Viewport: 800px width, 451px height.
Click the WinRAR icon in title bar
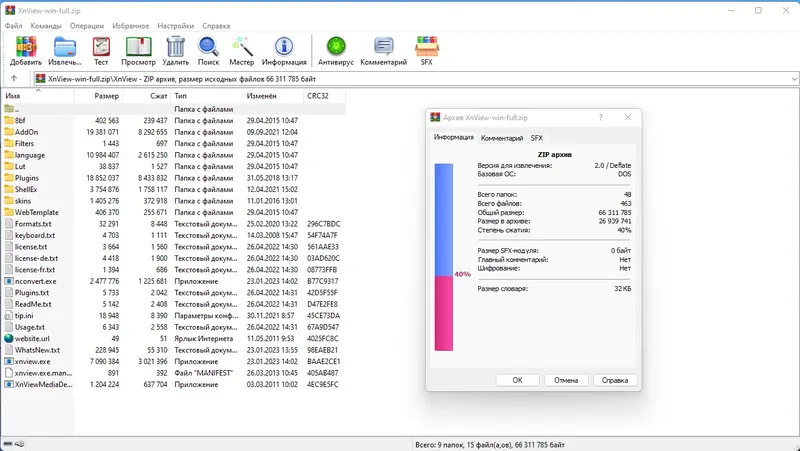point(10,10)
